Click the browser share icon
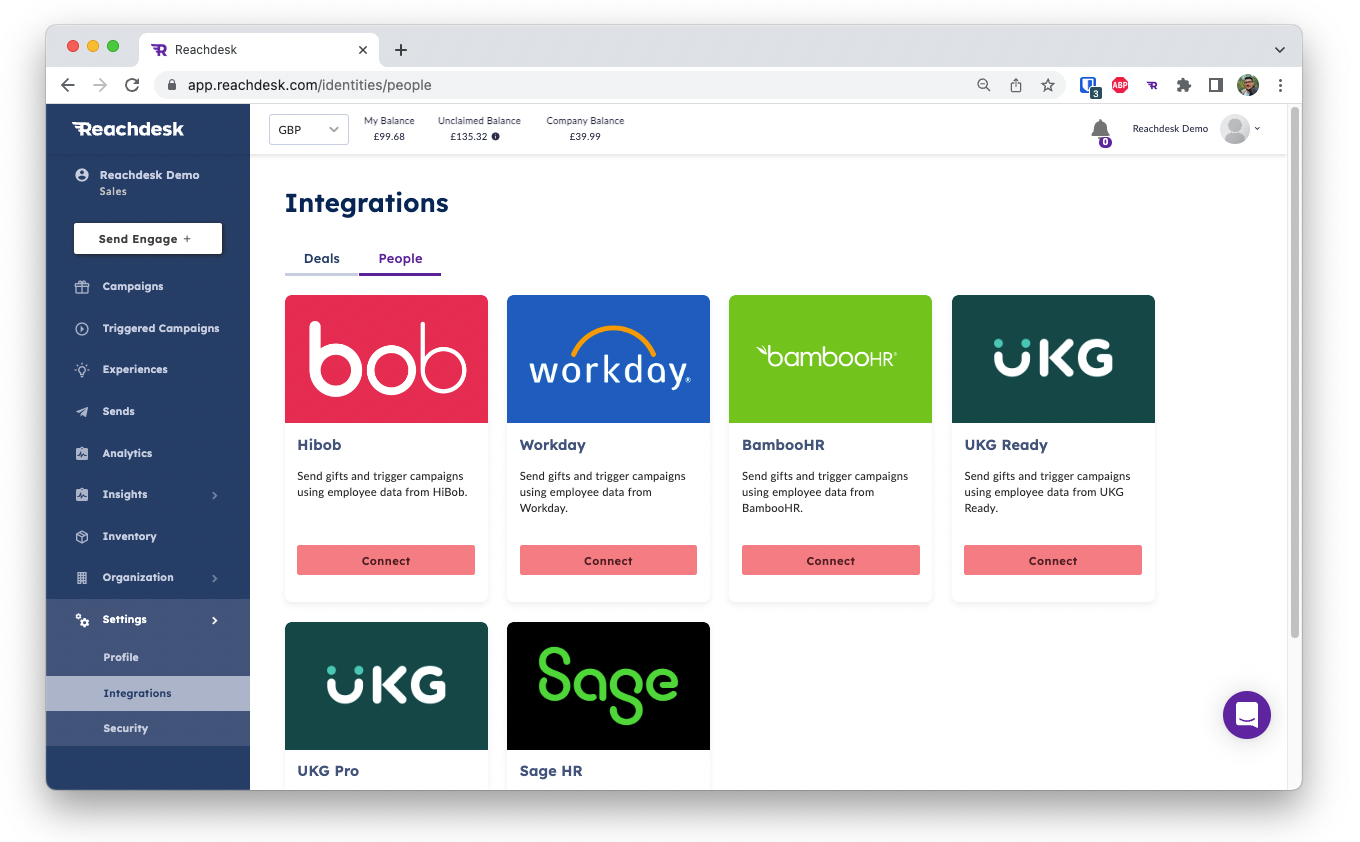The height and width of the screenshot is (842, 1360). pos(1016,85)
